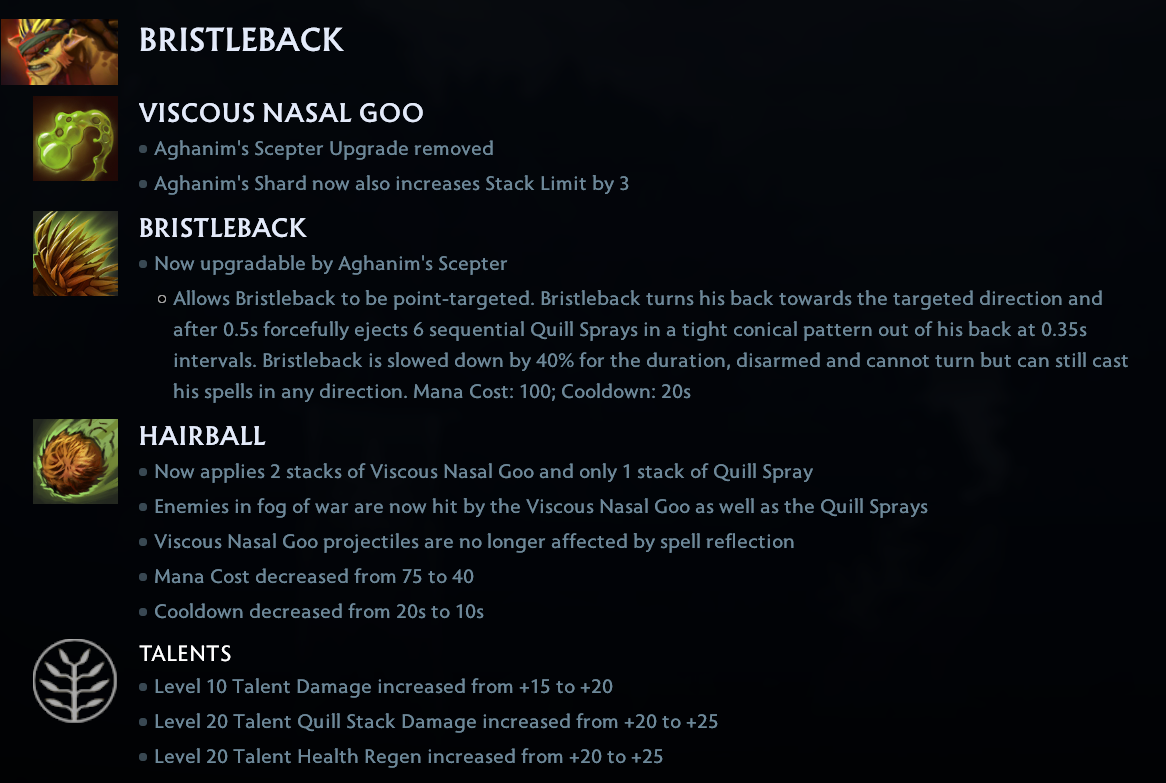Select the spell reflection change note

click(474, 542)
